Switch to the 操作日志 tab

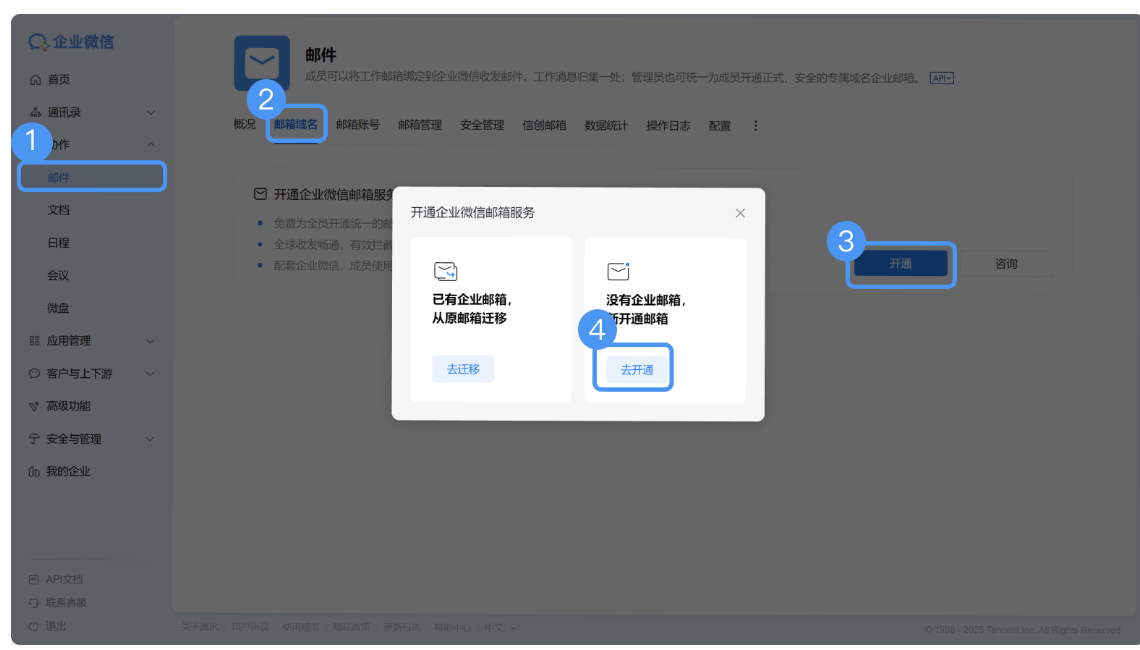(x=668, y=124)
